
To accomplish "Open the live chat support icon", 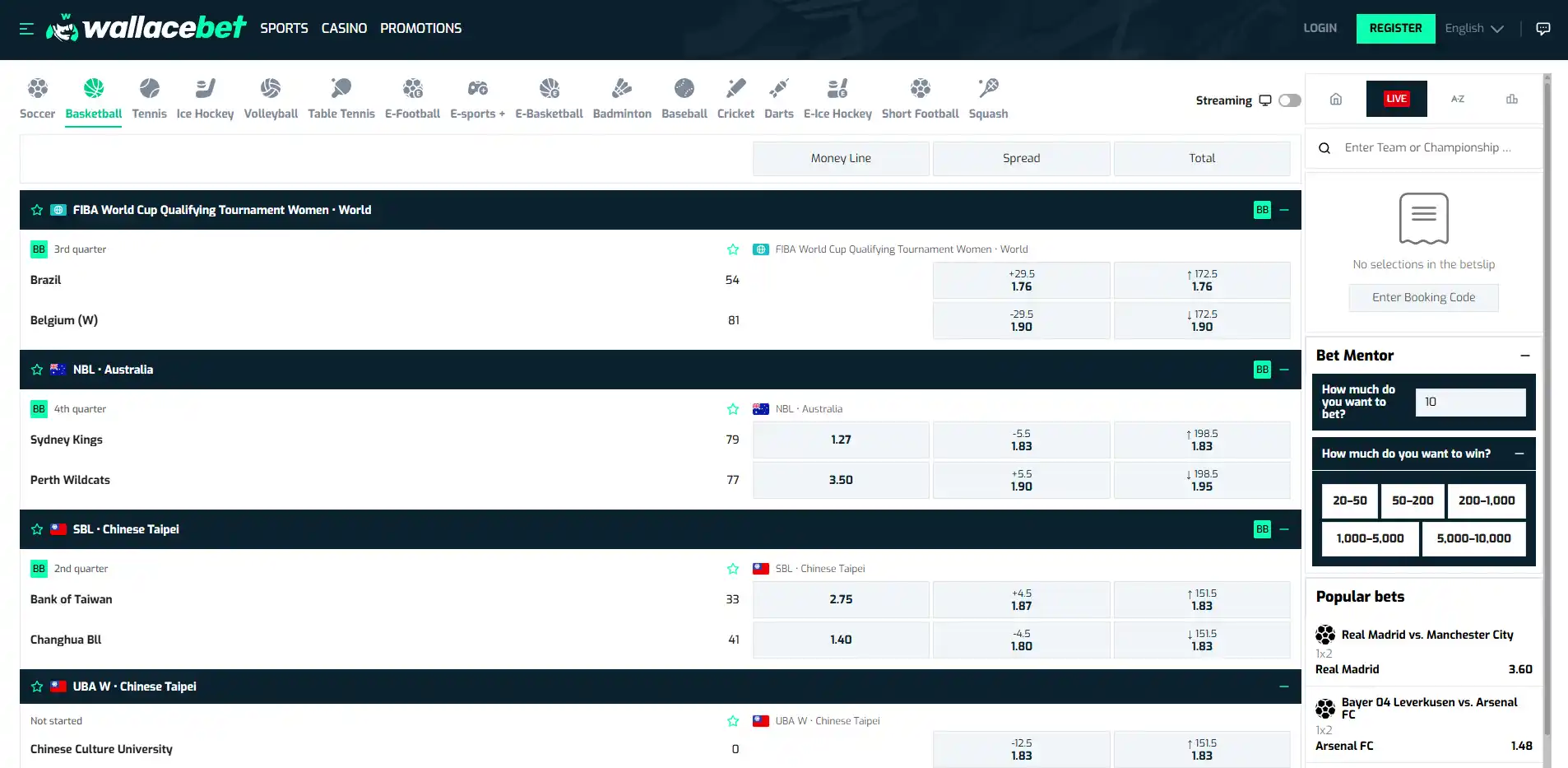I will (1543, 29).
